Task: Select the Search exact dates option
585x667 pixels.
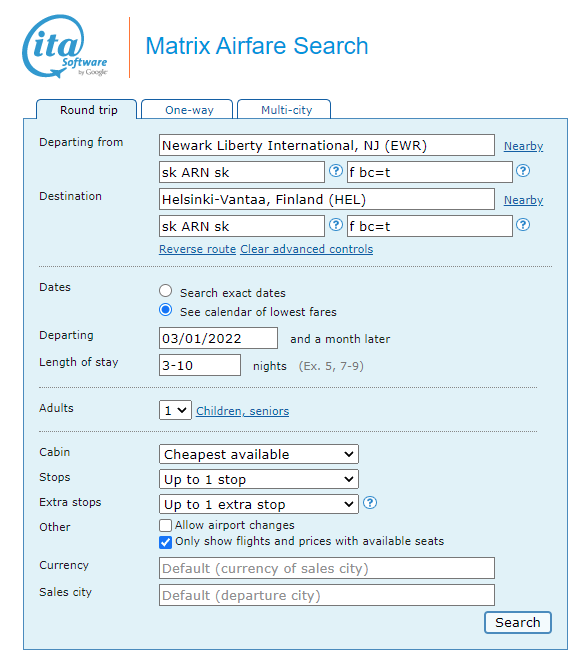Action: click(x=166, y=291)
